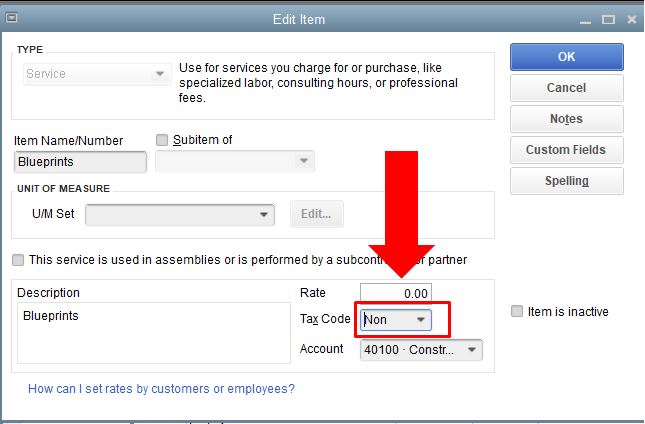
Task: Check the used in assemblies option
Action: pyautogui.click(x=18, y=260)
